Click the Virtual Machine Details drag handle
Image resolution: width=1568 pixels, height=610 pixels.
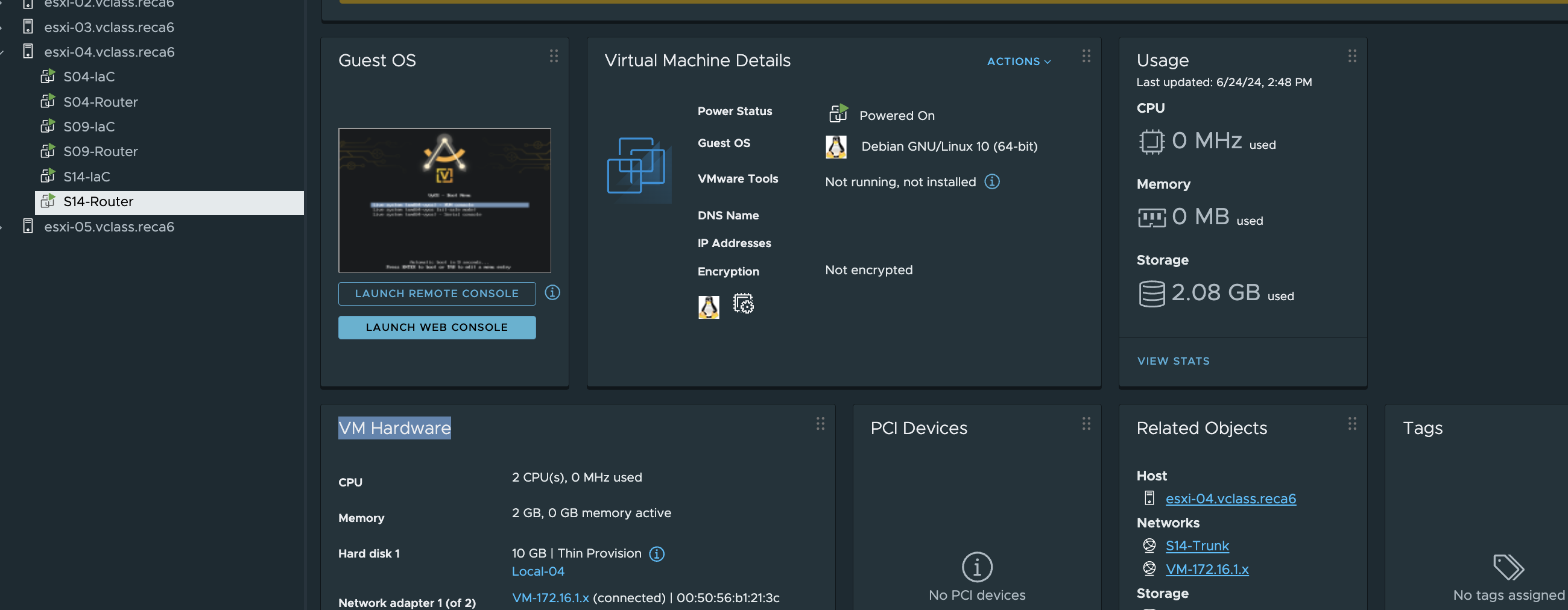click(1087, 56)
